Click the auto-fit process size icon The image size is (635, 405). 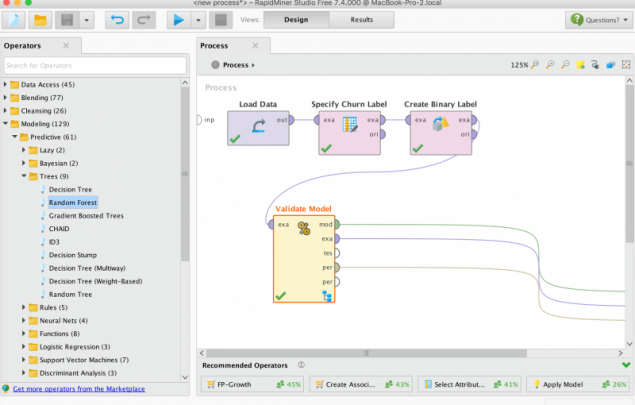626,64
